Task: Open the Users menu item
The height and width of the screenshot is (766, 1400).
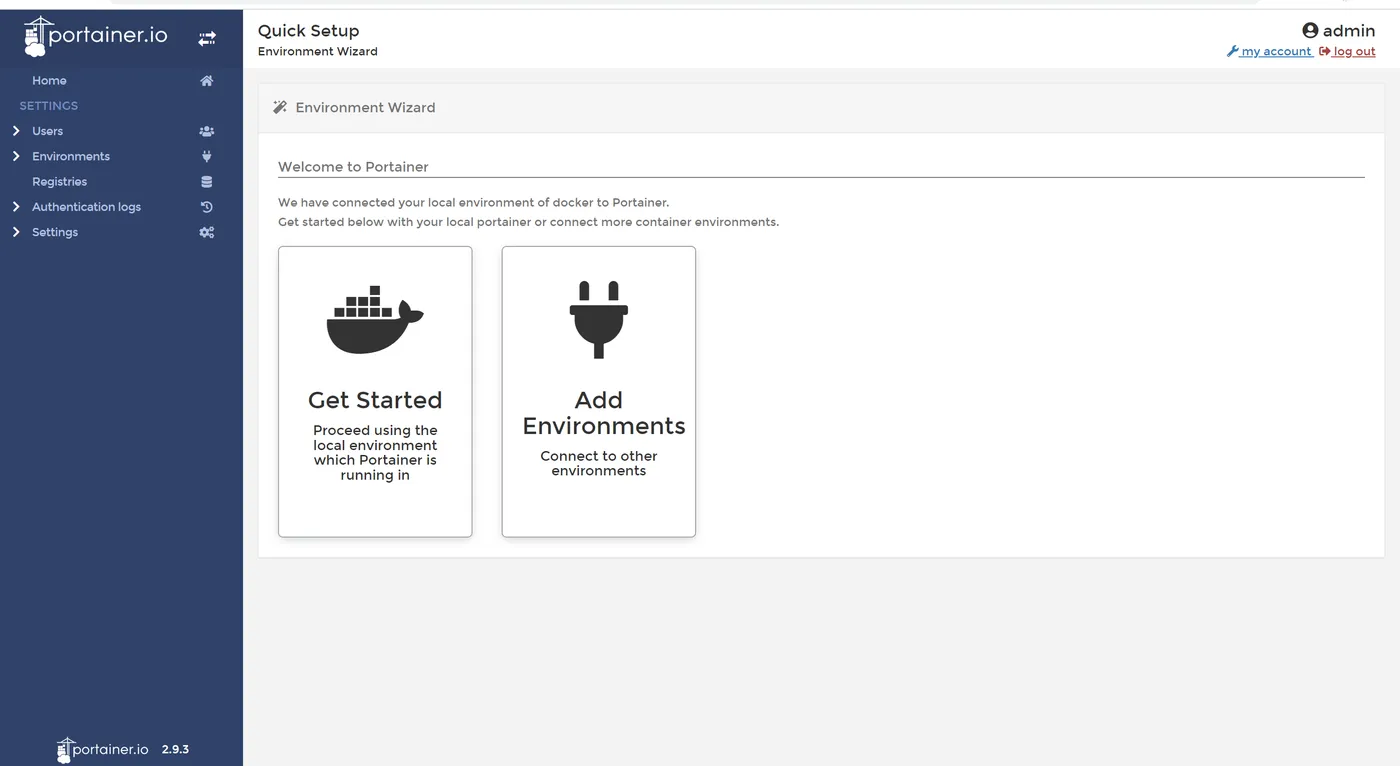Action: pyautogui.click(x=47, y=131)
